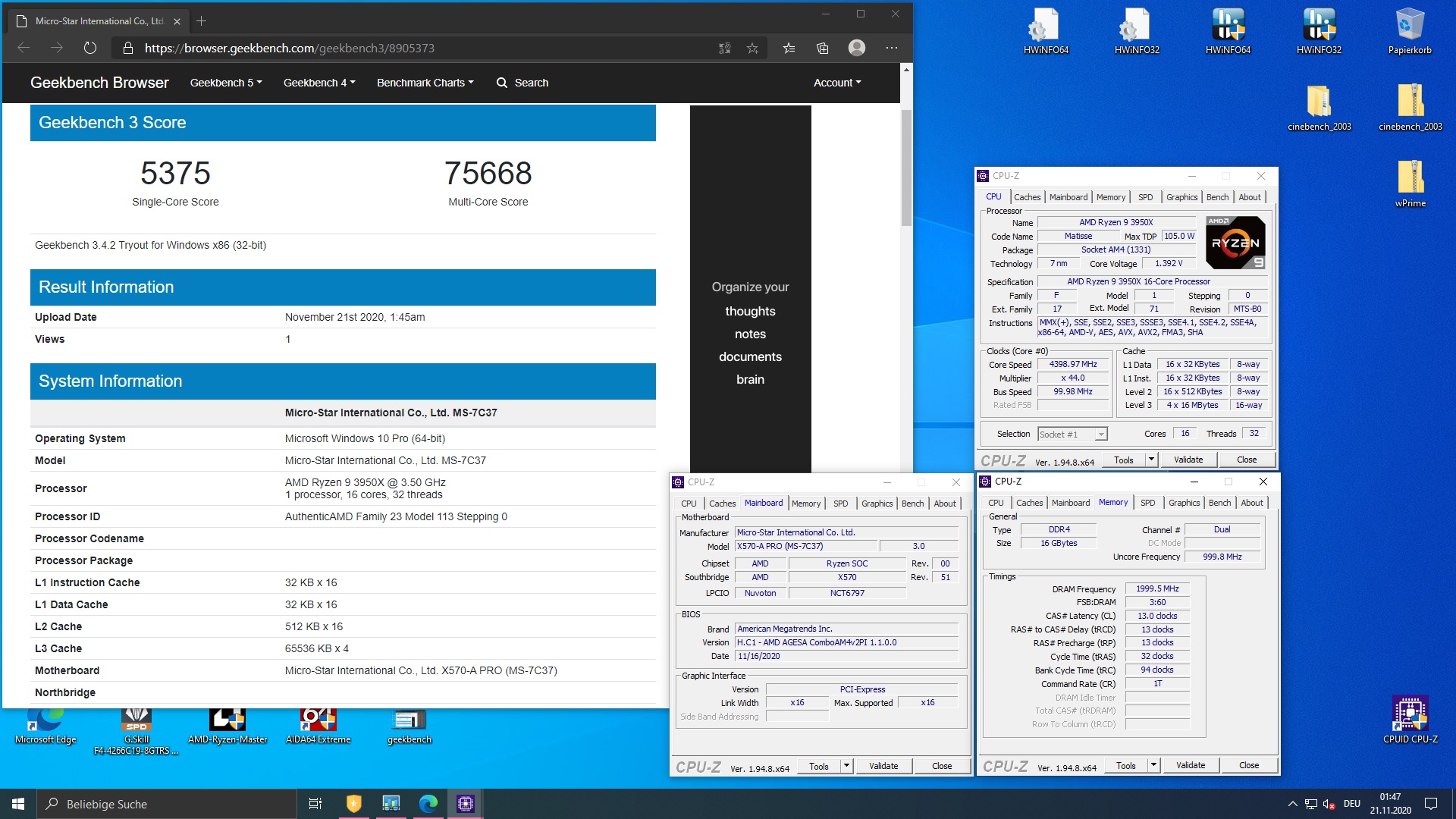
Task: Select the SPD tab in Mainboard CPU-Z window
Action: click(840, 504)
